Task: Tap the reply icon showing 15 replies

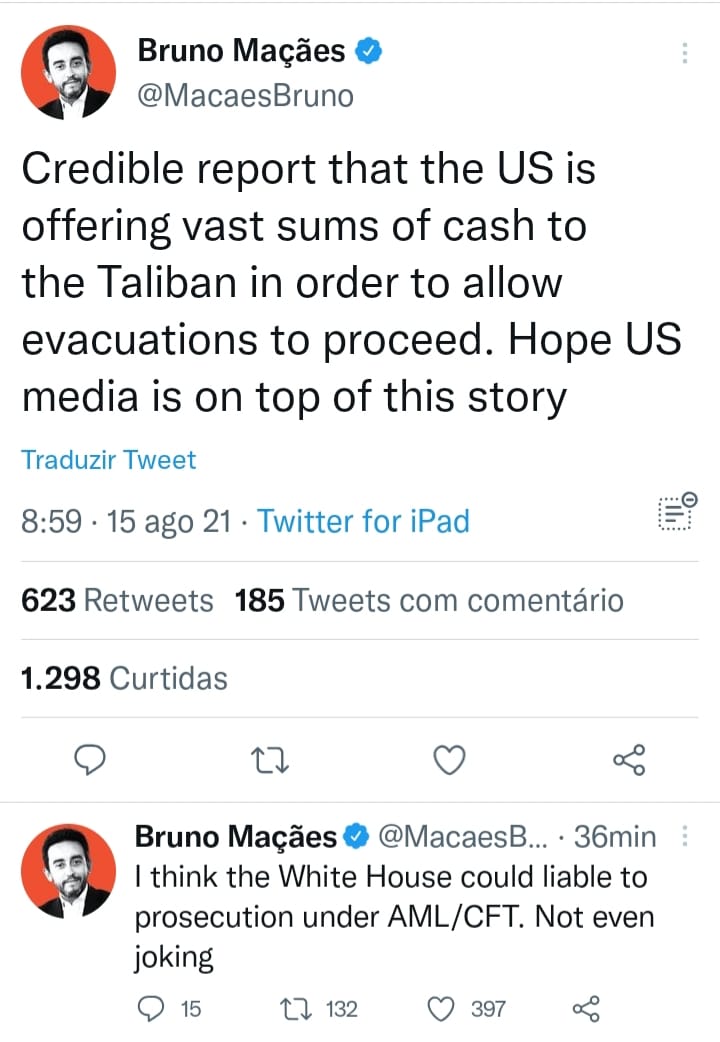Action: tap(150, 1009)
